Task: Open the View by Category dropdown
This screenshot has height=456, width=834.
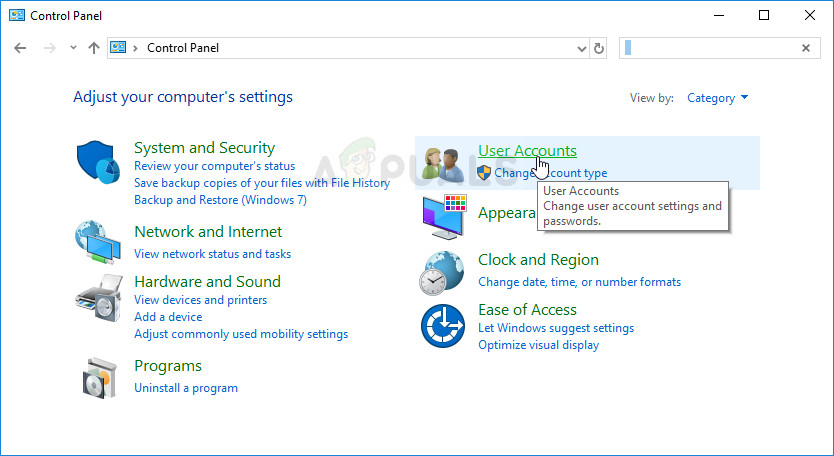Action: [x=717, y=98]
